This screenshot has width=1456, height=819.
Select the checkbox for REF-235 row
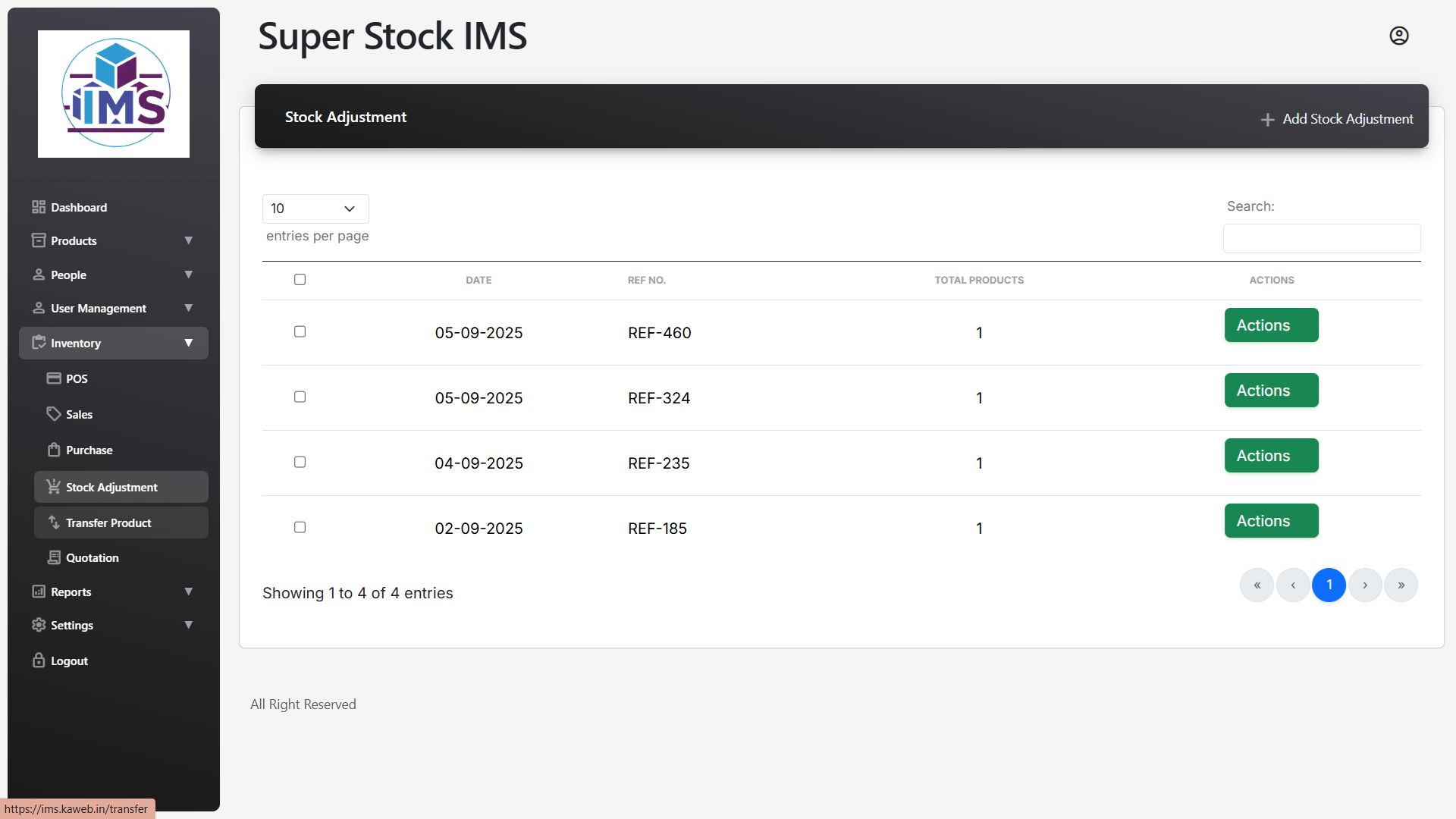tap(300, 462)
